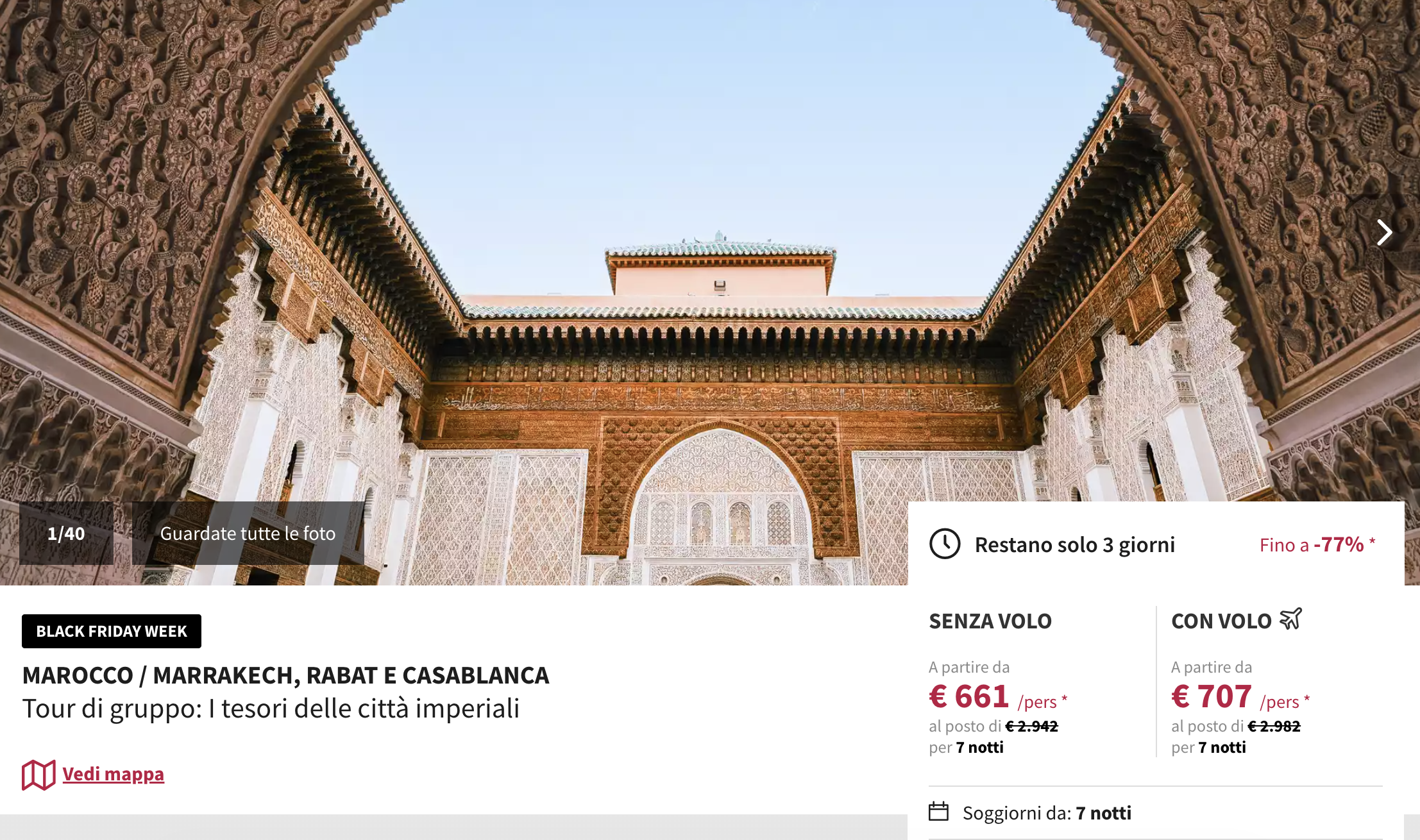Click the Fino a -77% discount label
This screenshot has width=1420, height=840.
pos(1317,544)
